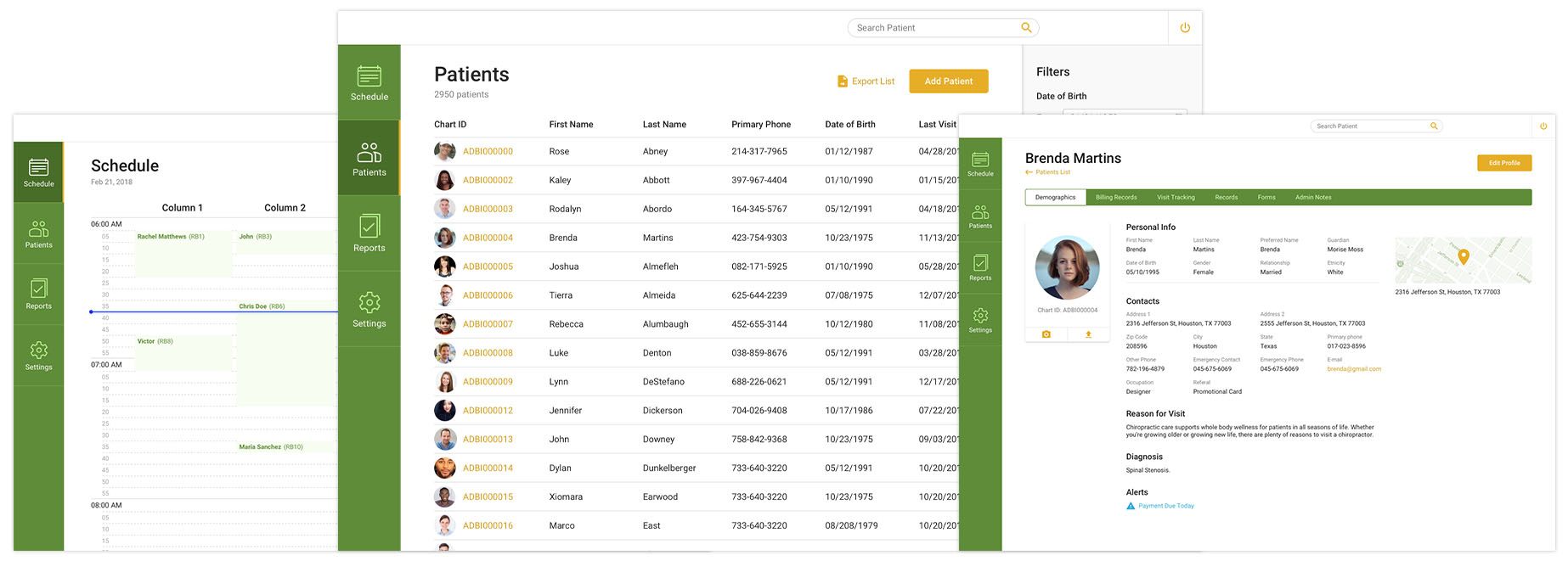Switch to the Billing Records tab
The height and width of the screenshot is (561, 1568).
point(1115,198)
